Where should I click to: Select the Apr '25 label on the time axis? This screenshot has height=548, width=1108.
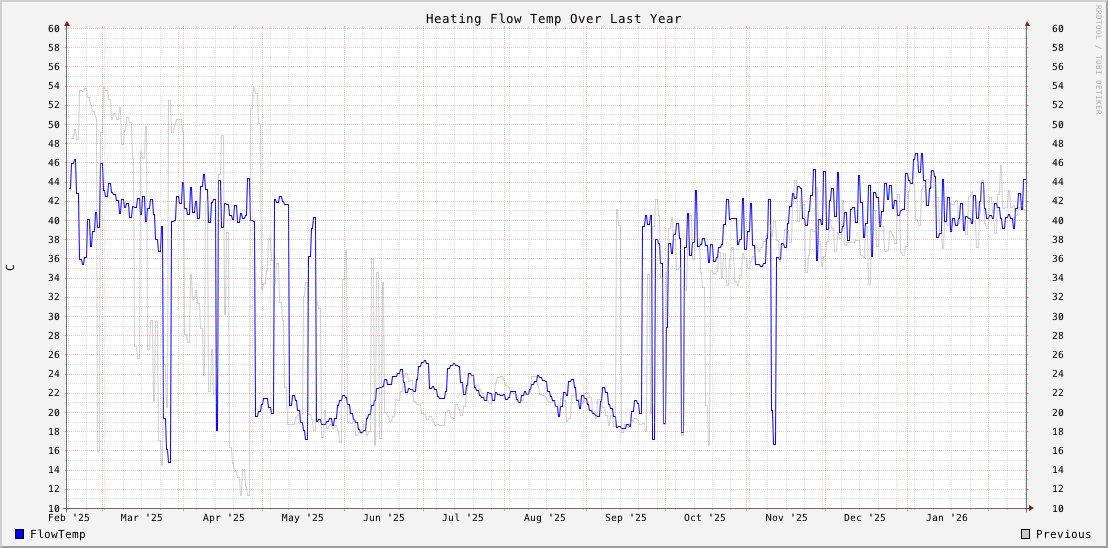tap(223, 517)
